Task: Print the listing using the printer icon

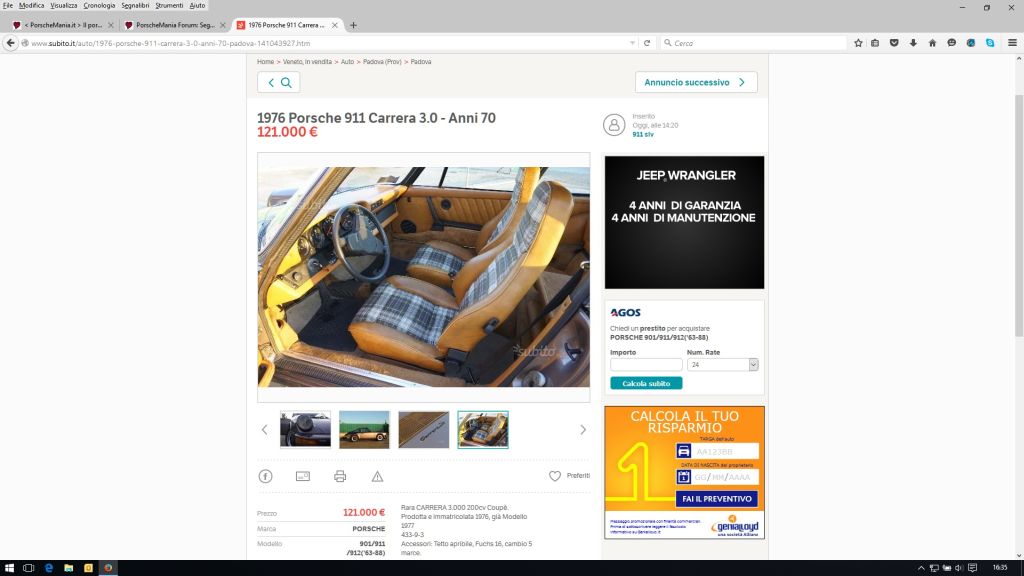Action: tap(340, 476)
